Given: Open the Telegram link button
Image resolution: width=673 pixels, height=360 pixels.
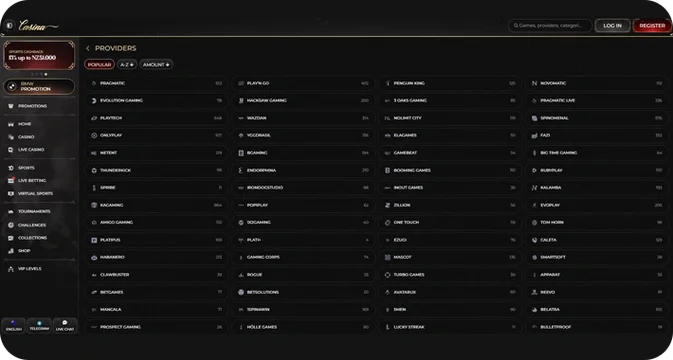Looking at the screenshot, I should click(39, 326).
